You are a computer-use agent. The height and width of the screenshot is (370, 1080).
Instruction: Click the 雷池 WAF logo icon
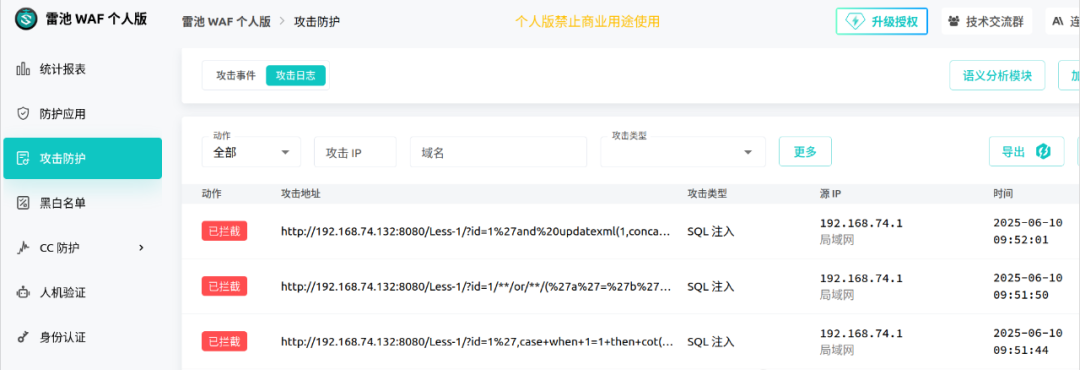point(25,20)
